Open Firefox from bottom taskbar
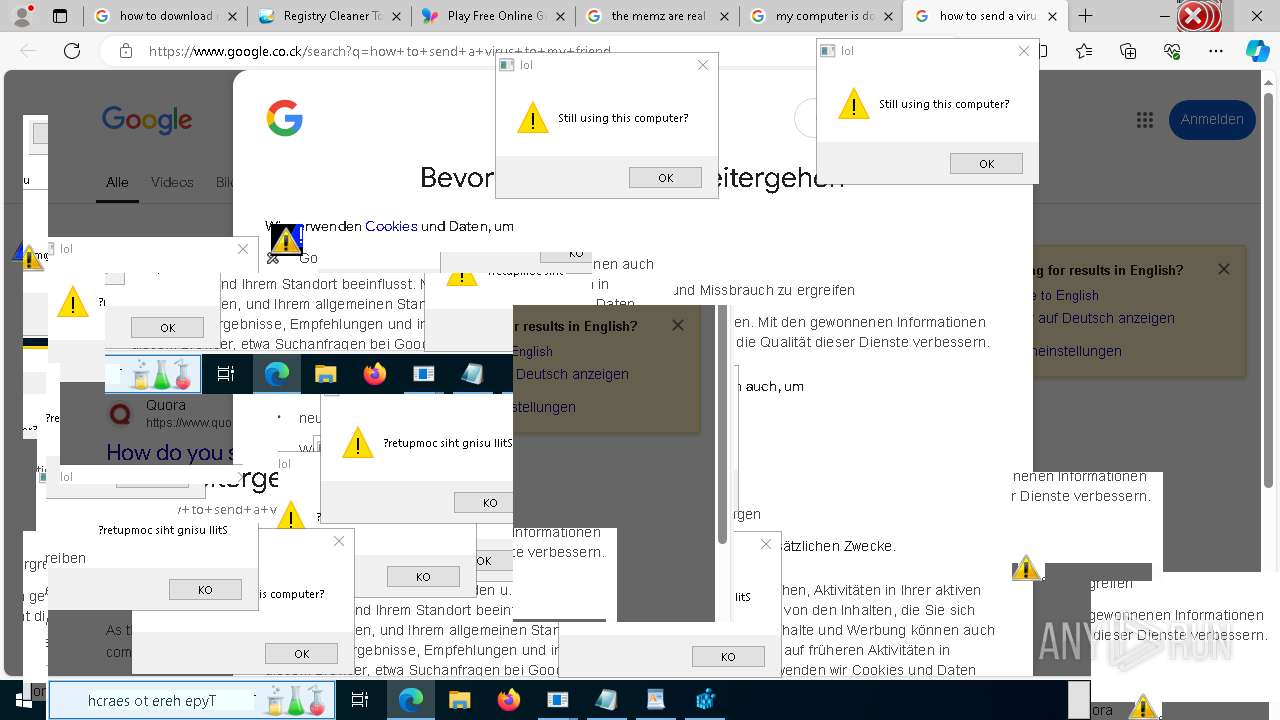Image resolution: width=1280 pixels, height=720 pixels. 509,701
